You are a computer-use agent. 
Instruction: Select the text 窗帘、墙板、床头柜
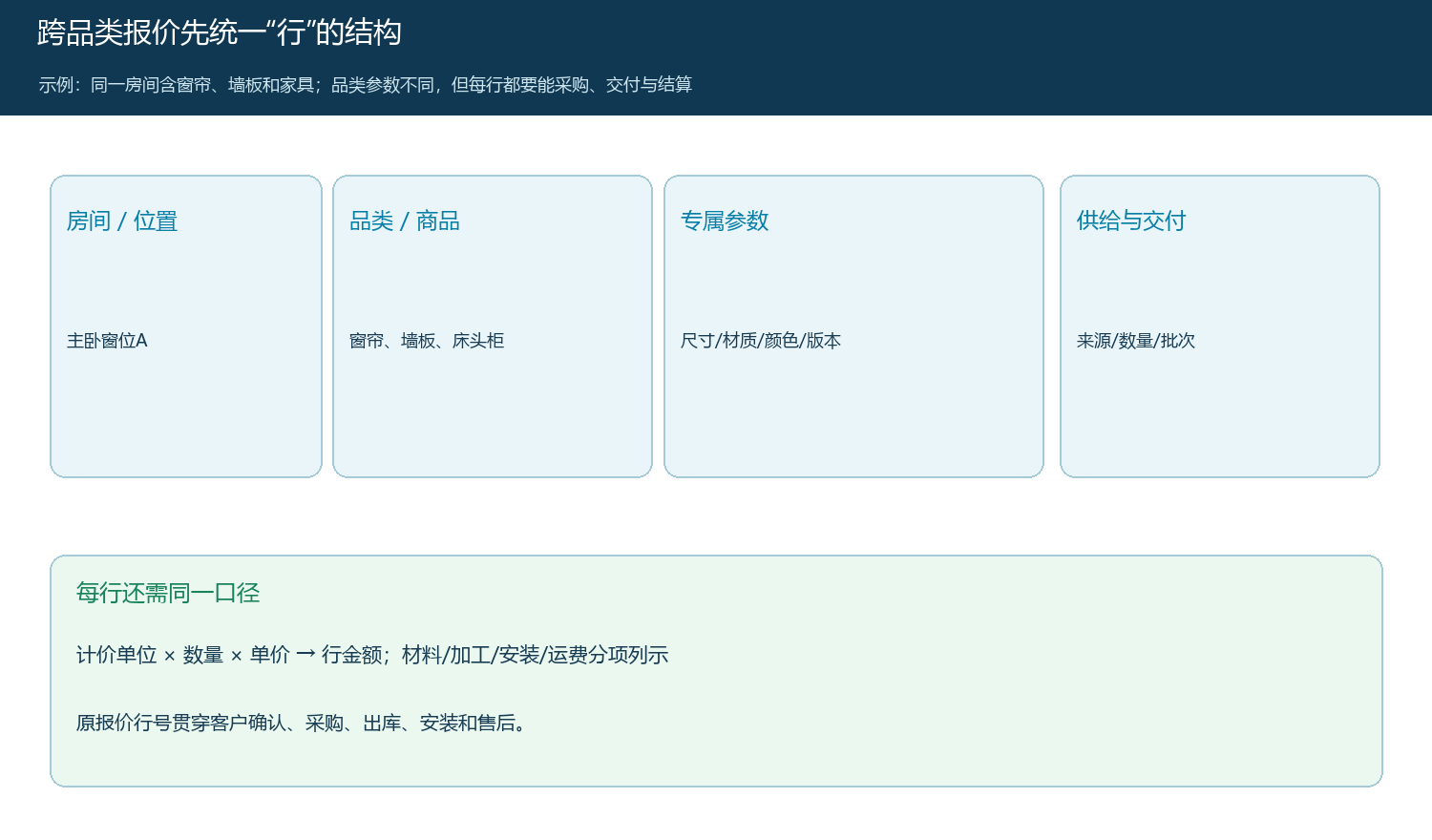(427, 341)
